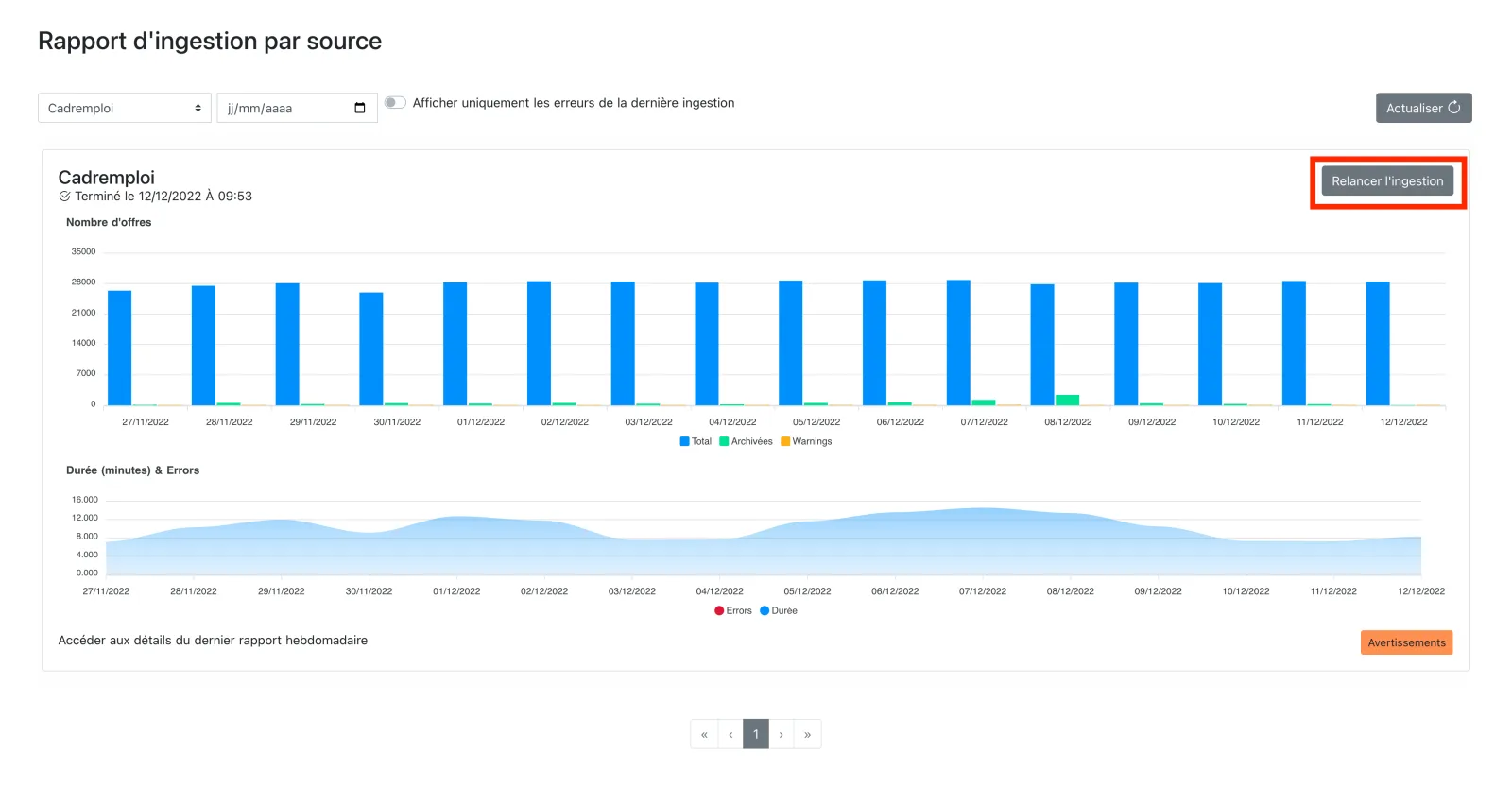The height and width of the screenshot is (787, 1512).
Task: Click the jj/mm/aaaa date input field
Action: 297,108
